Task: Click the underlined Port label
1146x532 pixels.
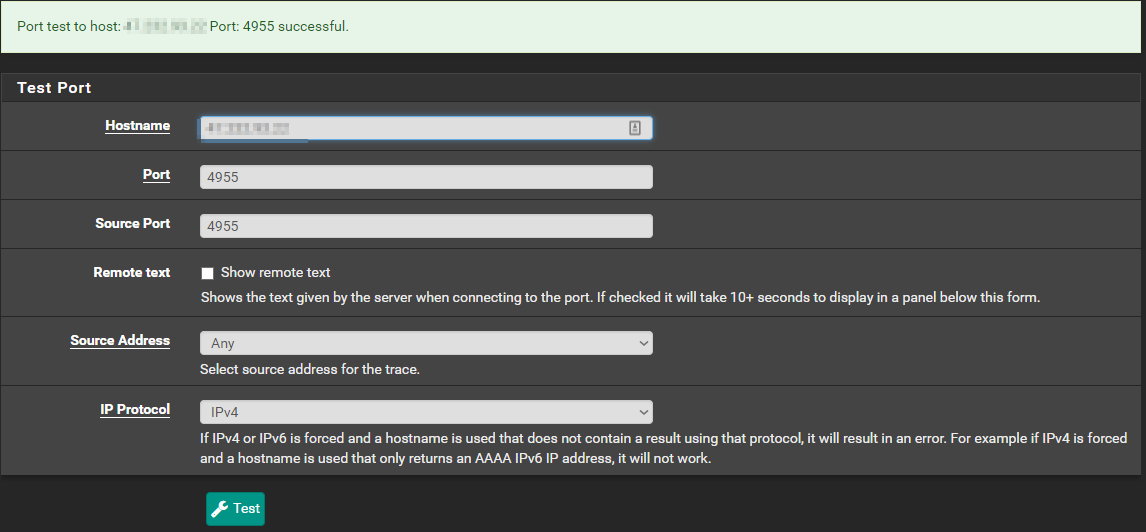Action: (156, 174)
